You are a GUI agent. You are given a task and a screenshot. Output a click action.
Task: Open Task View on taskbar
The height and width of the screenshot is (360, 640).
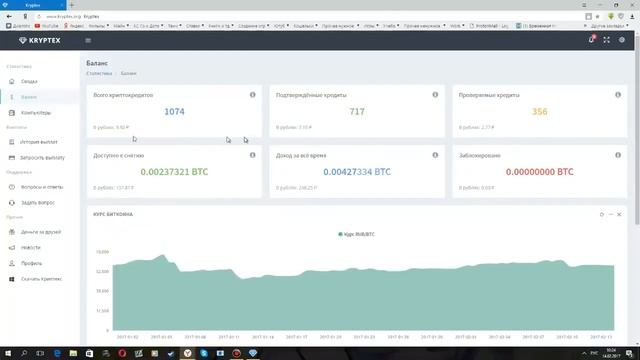(40, 353)
